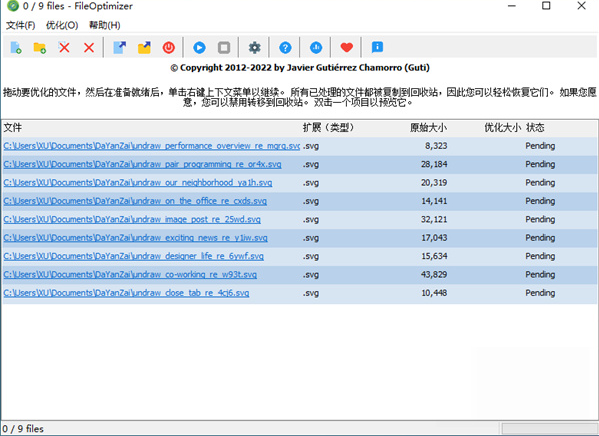Remove selected files with the first red X
This screenshot has width=599, height=436.
64,47
